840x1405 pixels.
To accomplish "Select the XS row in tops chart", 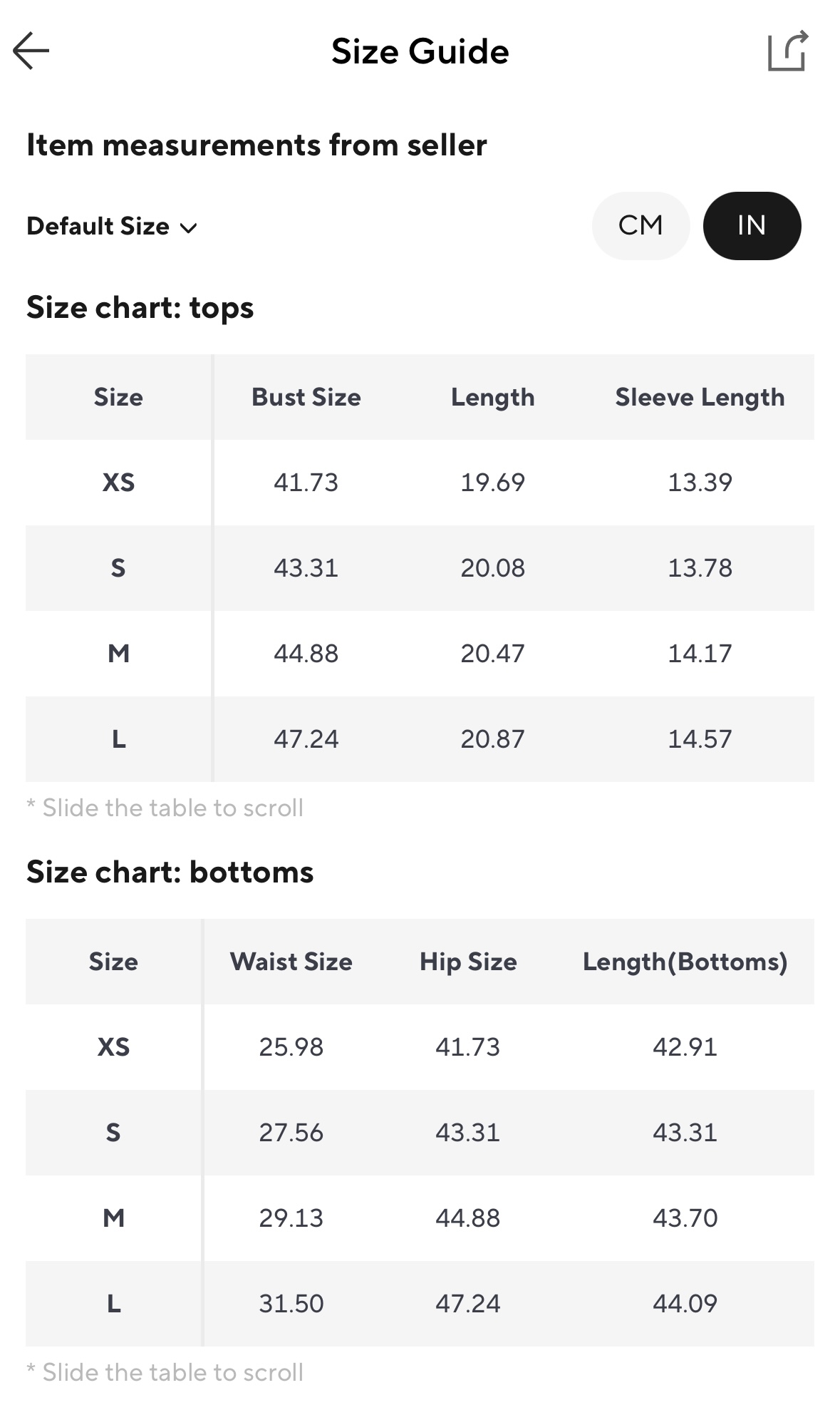I will [x=118, y=483].
